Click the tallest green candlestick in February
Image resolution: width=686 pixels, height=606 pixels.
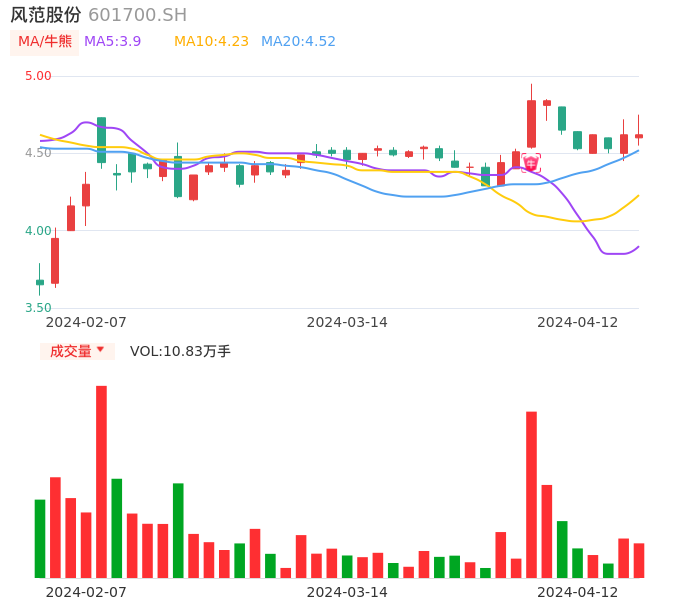tap(101, 140)
